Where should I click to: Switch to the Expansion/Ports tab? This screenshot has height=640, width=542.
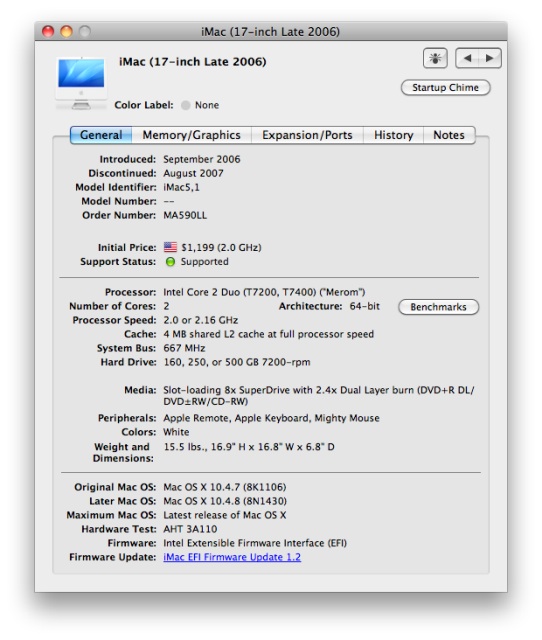pos(307,135)
